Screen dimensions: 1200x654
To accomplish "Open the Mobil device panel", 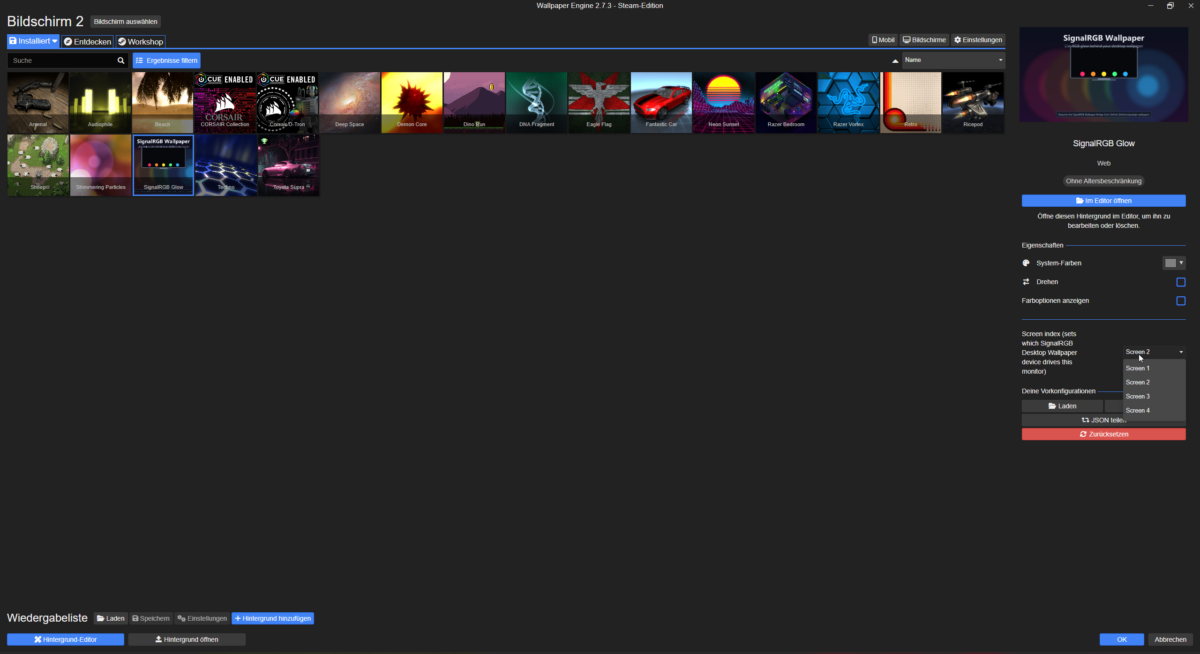I will click(883, 40).
